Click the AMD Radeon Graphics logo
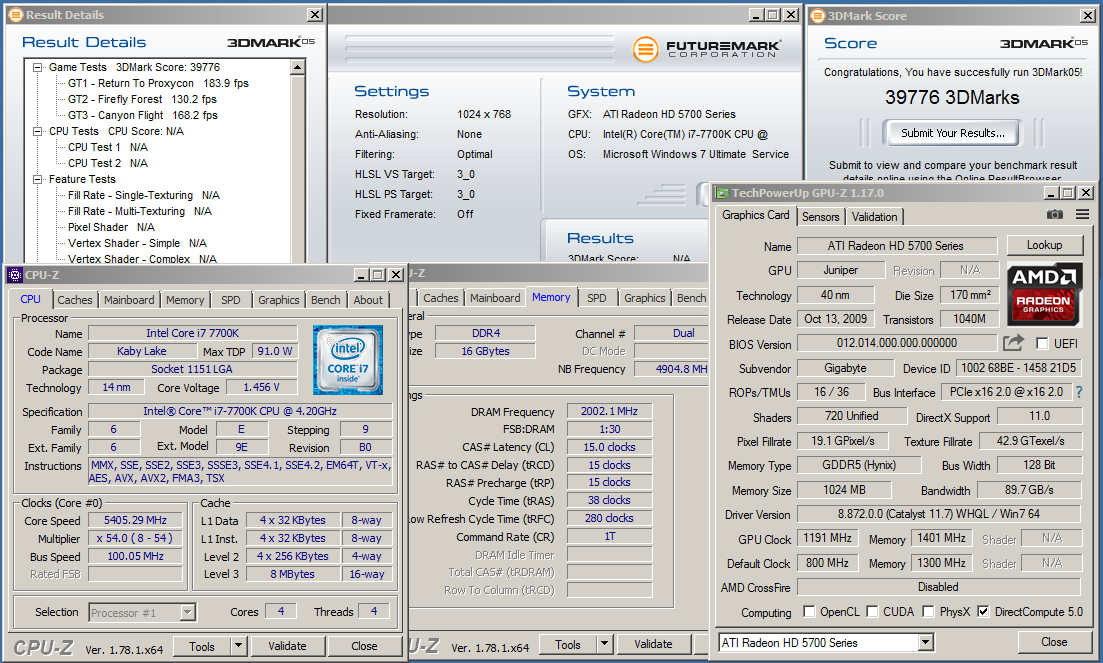The width and height of the screenshot is (1103, 663). coord(1043,294)
